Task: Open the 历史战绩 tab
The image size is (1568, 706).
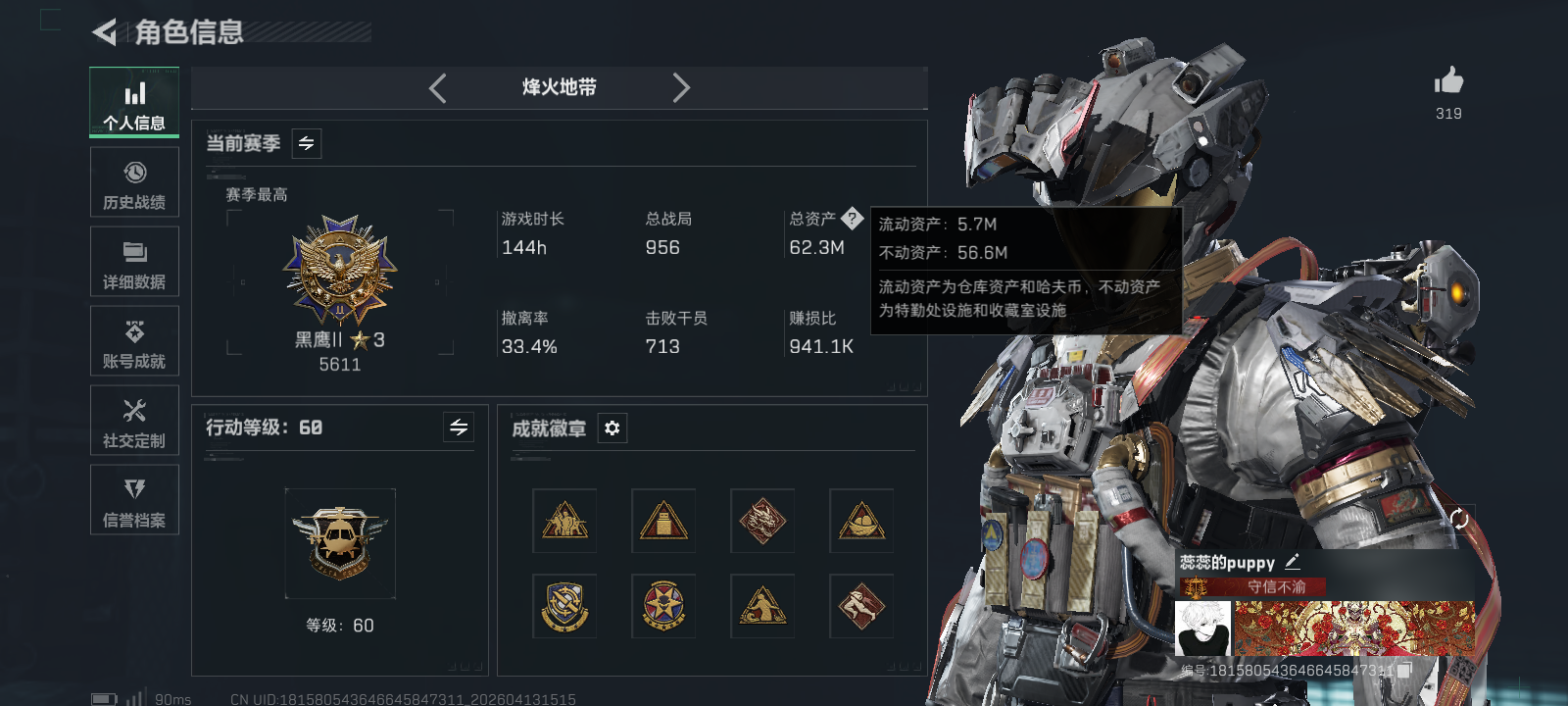Action: click(x=134, y=182)
